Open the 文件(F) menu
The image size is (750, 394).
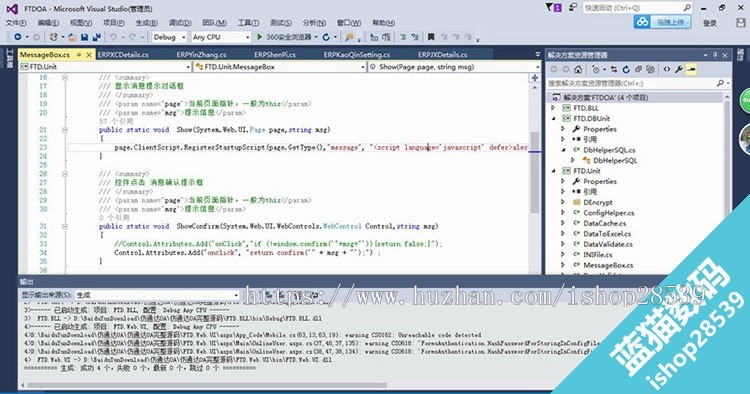tap(16, 22)
